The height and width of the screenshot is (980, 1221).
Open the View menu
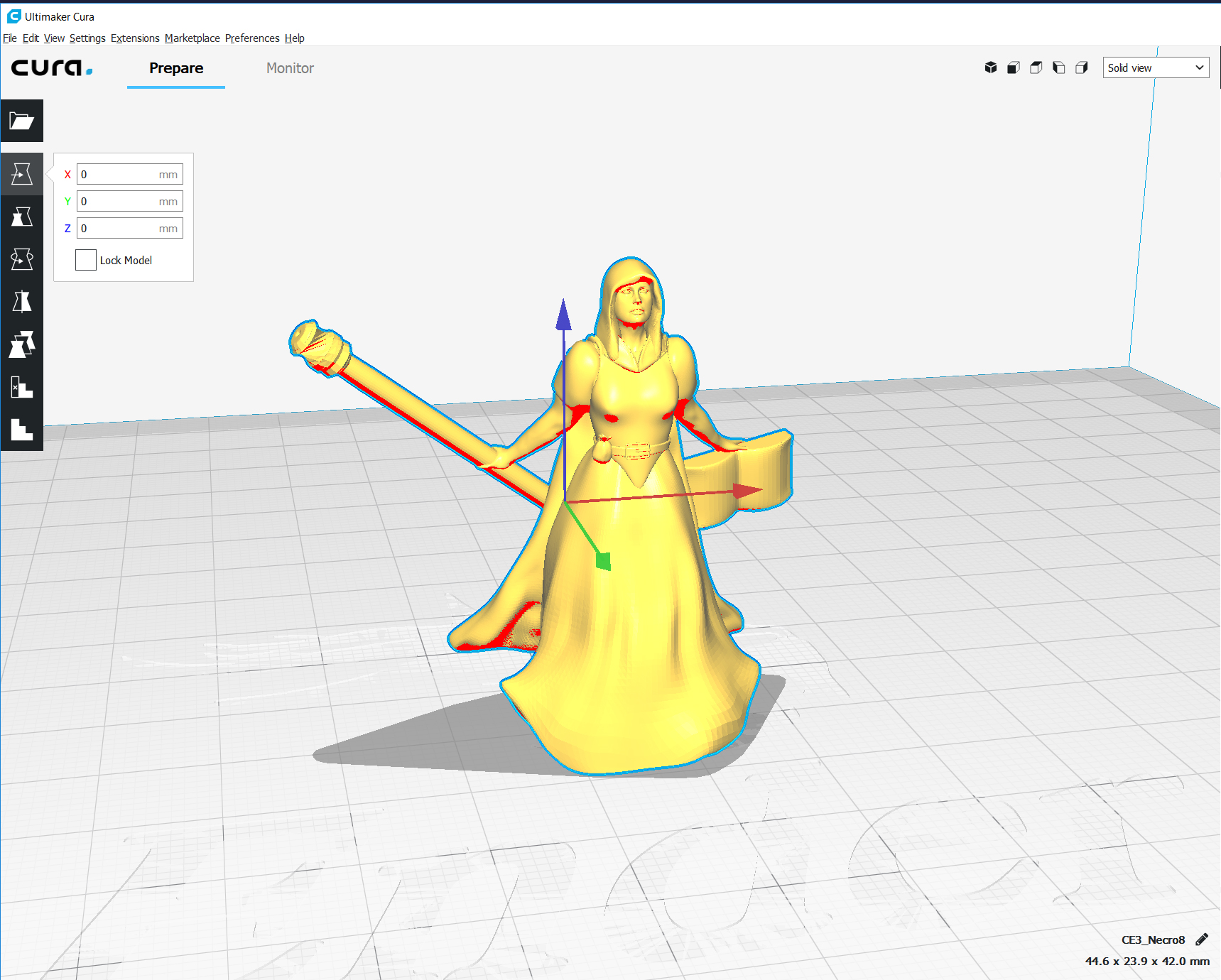[54, 38]
